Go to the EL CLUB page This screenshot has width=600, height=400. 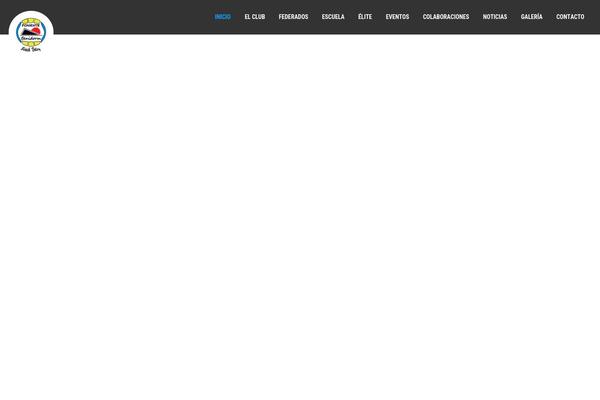[x=255, y=17]
